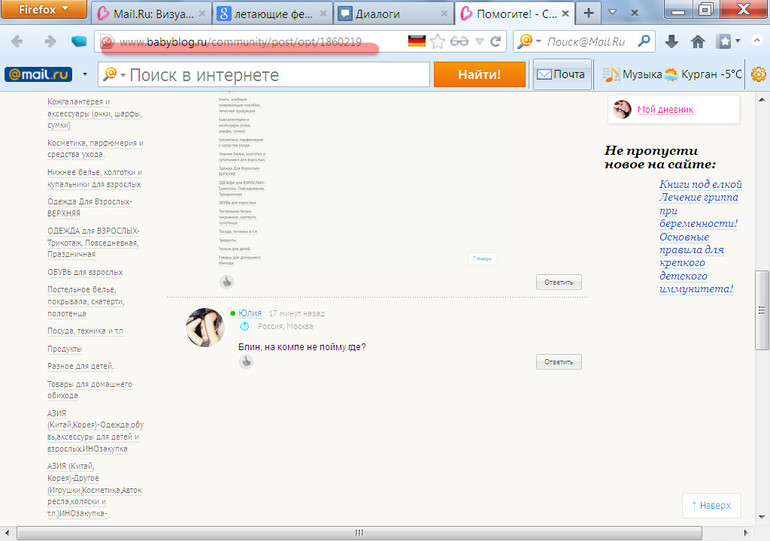
Task: Click Ответить under Юлия's comment
Action: [558, 362]
